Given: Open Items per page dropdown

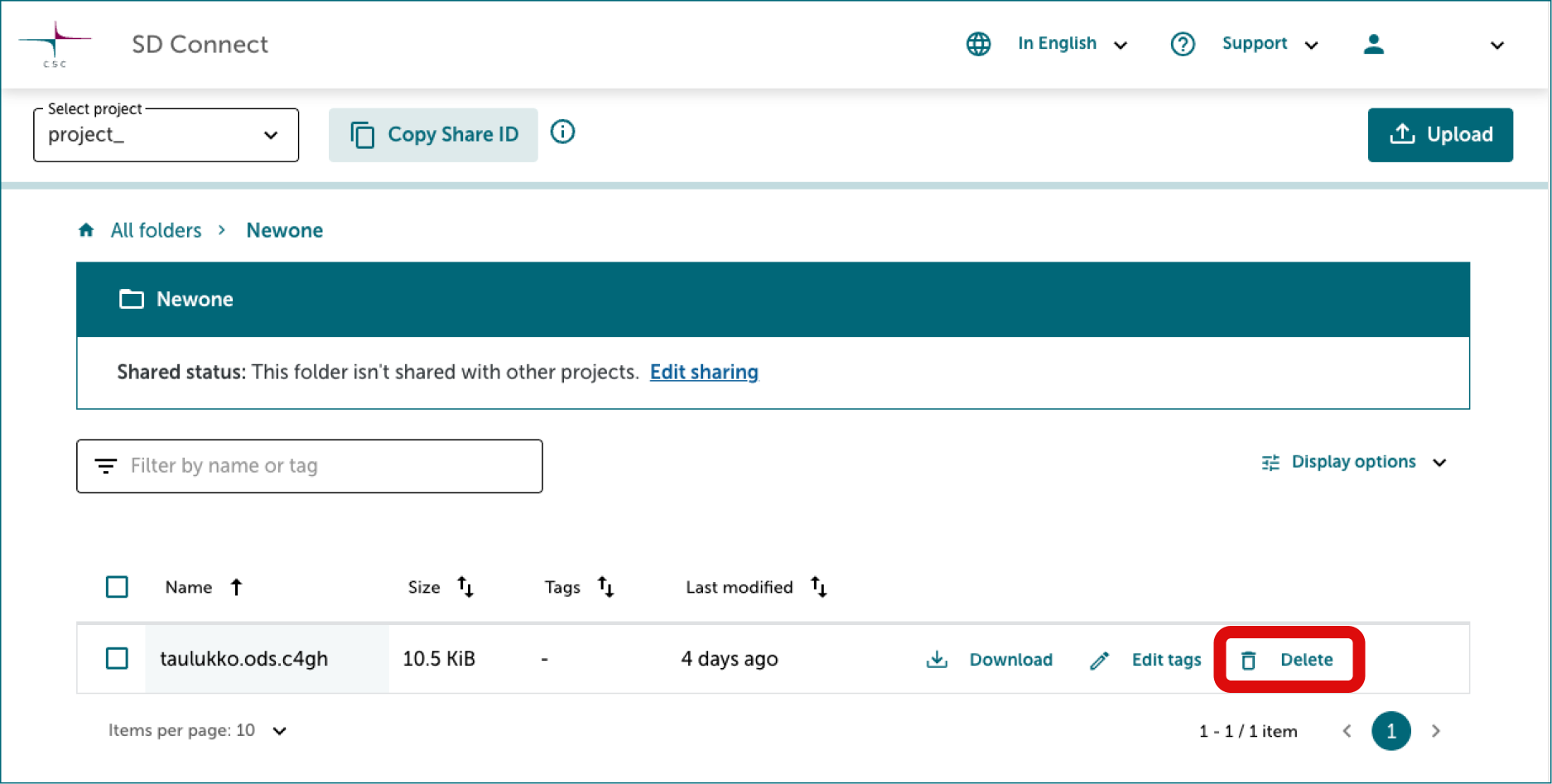Looking at the screenshot, I should pos(197,731).
